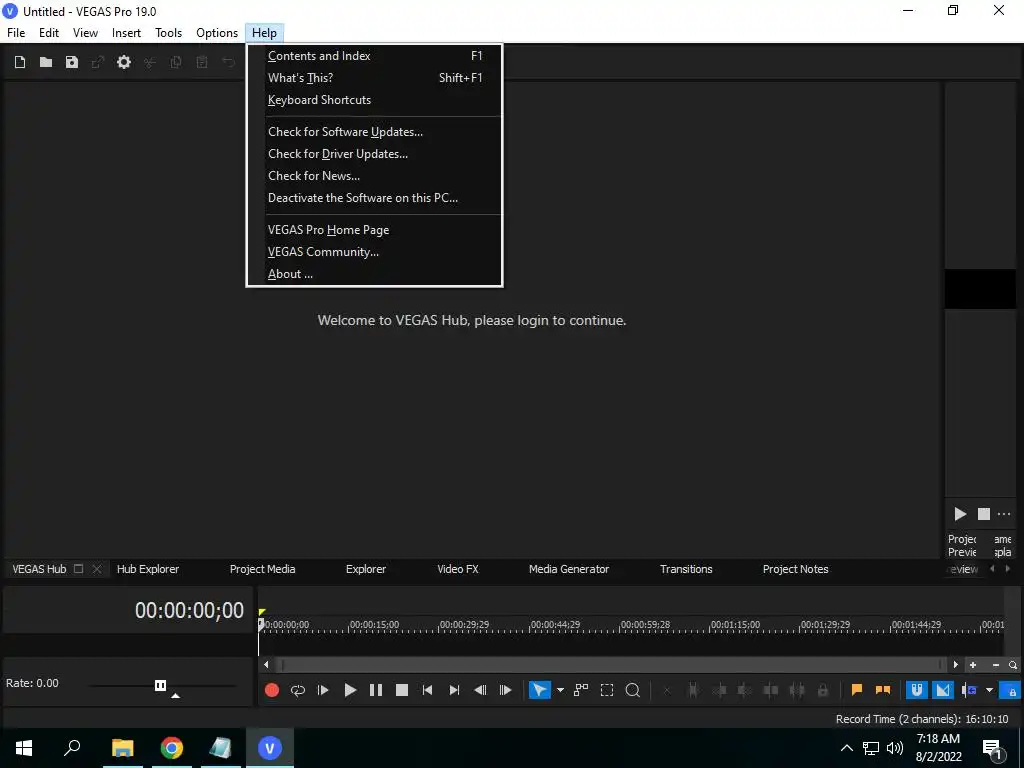Start recording with the red Record button
This screenshot has width=1024, height=768.
pos(272,690)
